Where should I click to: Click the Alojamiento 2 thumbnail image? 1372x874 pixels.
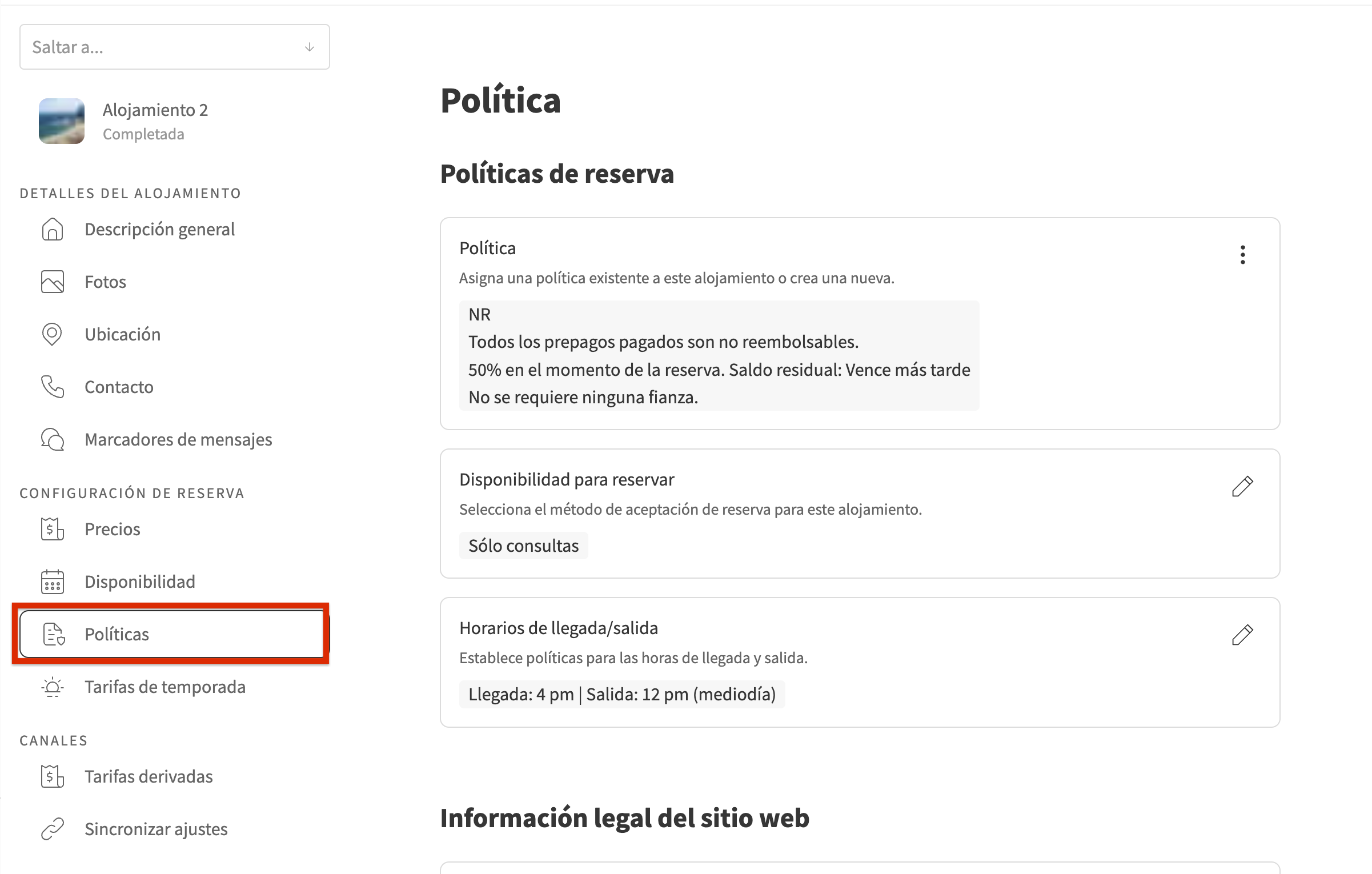[62, 121]
